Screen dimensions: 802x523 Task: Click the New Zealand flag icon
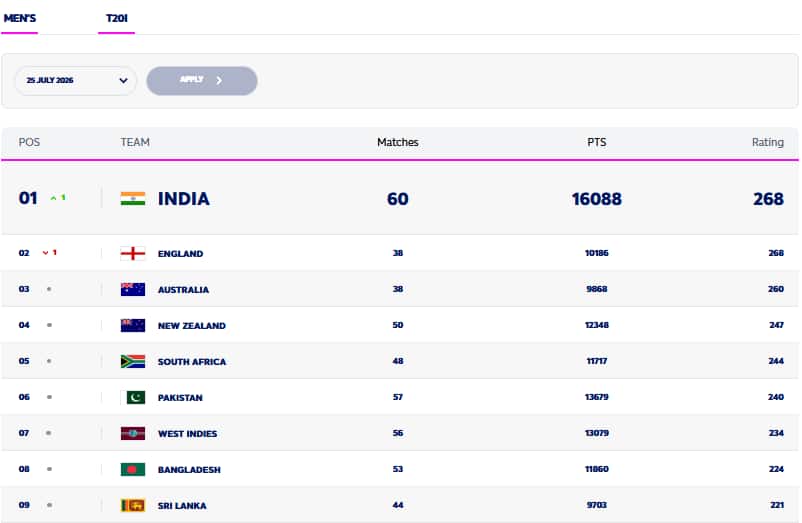pos(133,325)
